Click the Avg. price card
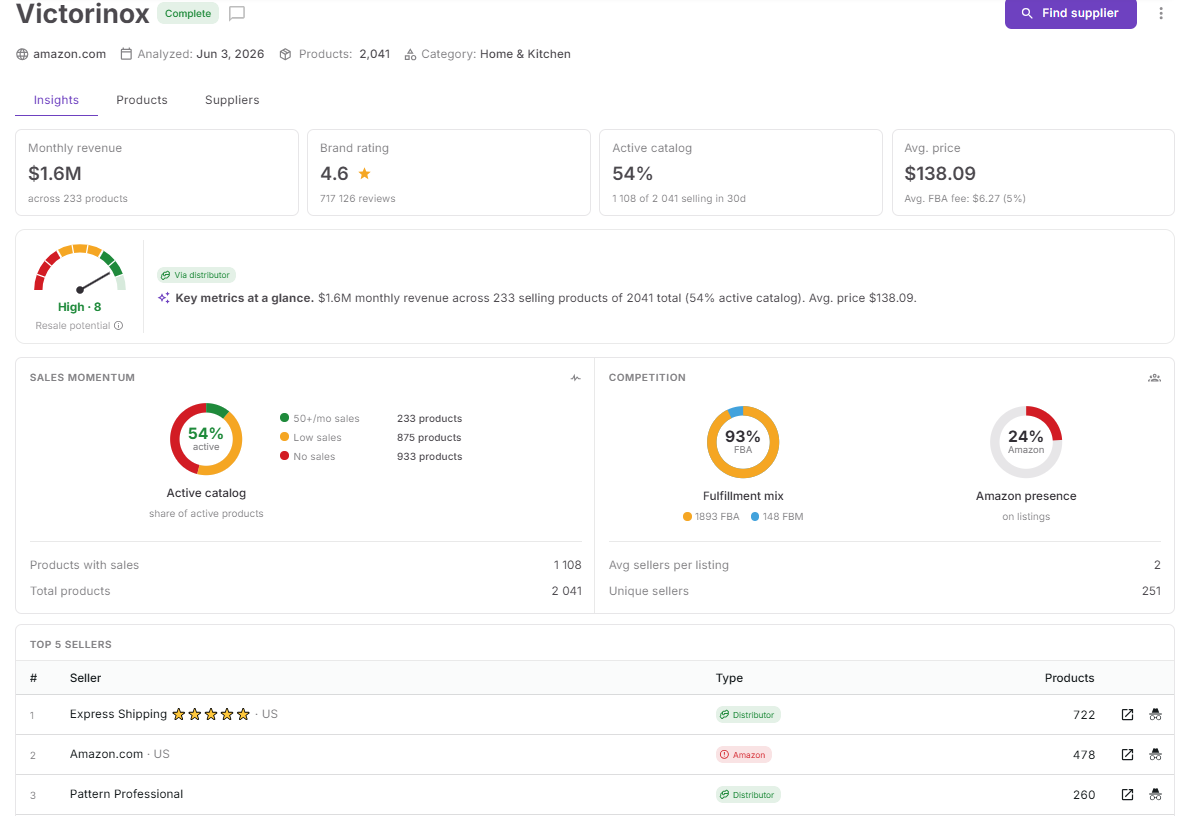Viewport: 1180px width, 816px height. [1032, 172]
